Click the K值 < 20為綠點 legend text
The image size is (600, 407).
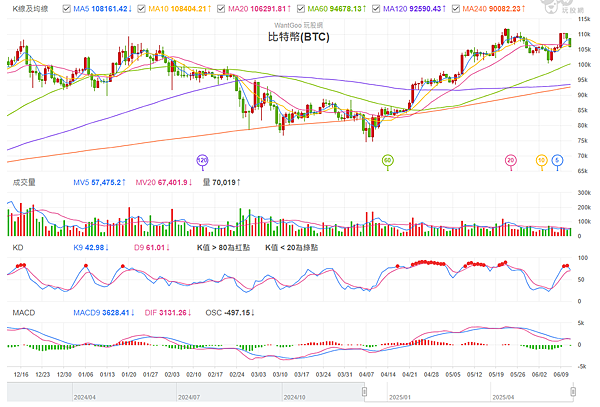[x=292, y=247]
